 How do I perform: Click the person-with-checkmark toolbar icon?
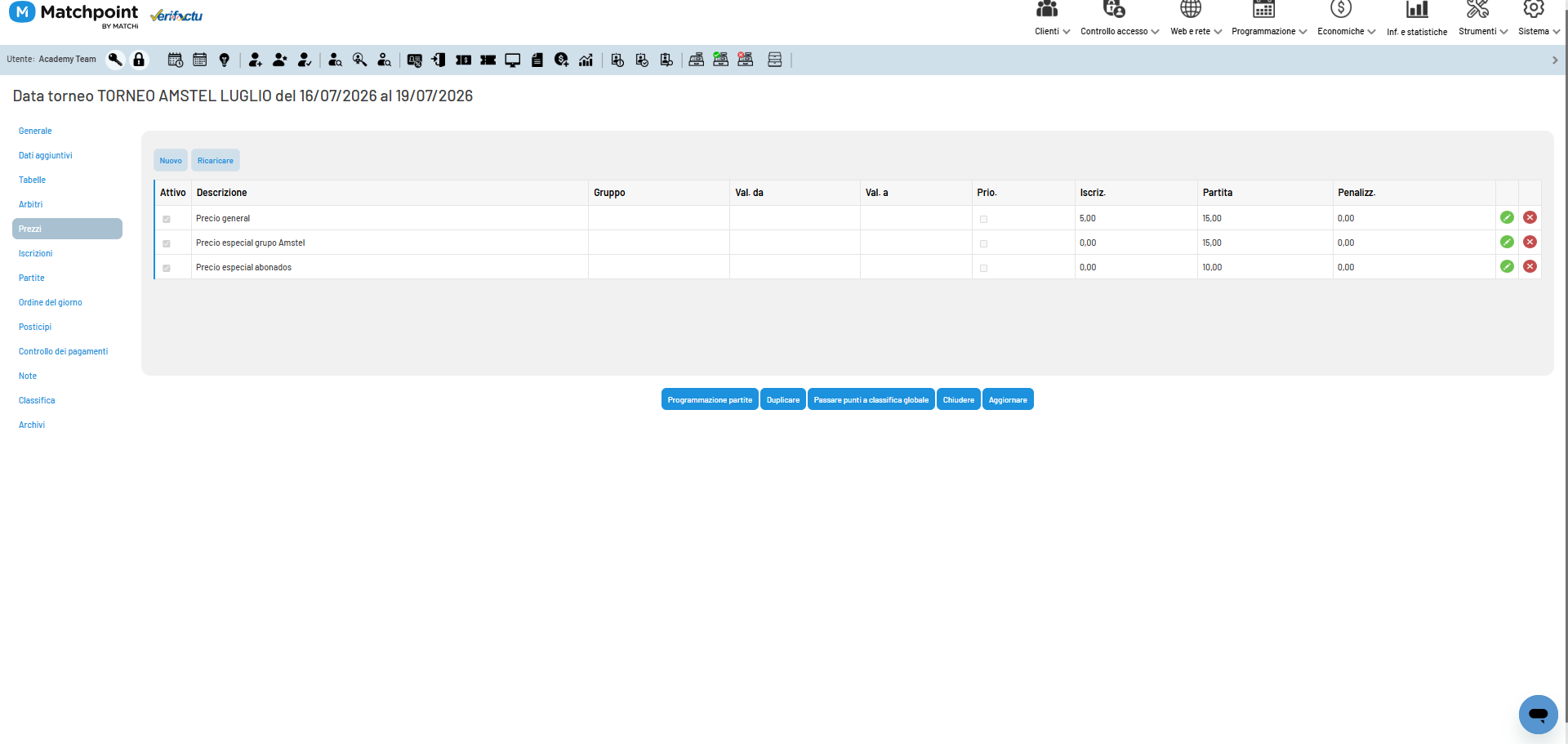305,60
